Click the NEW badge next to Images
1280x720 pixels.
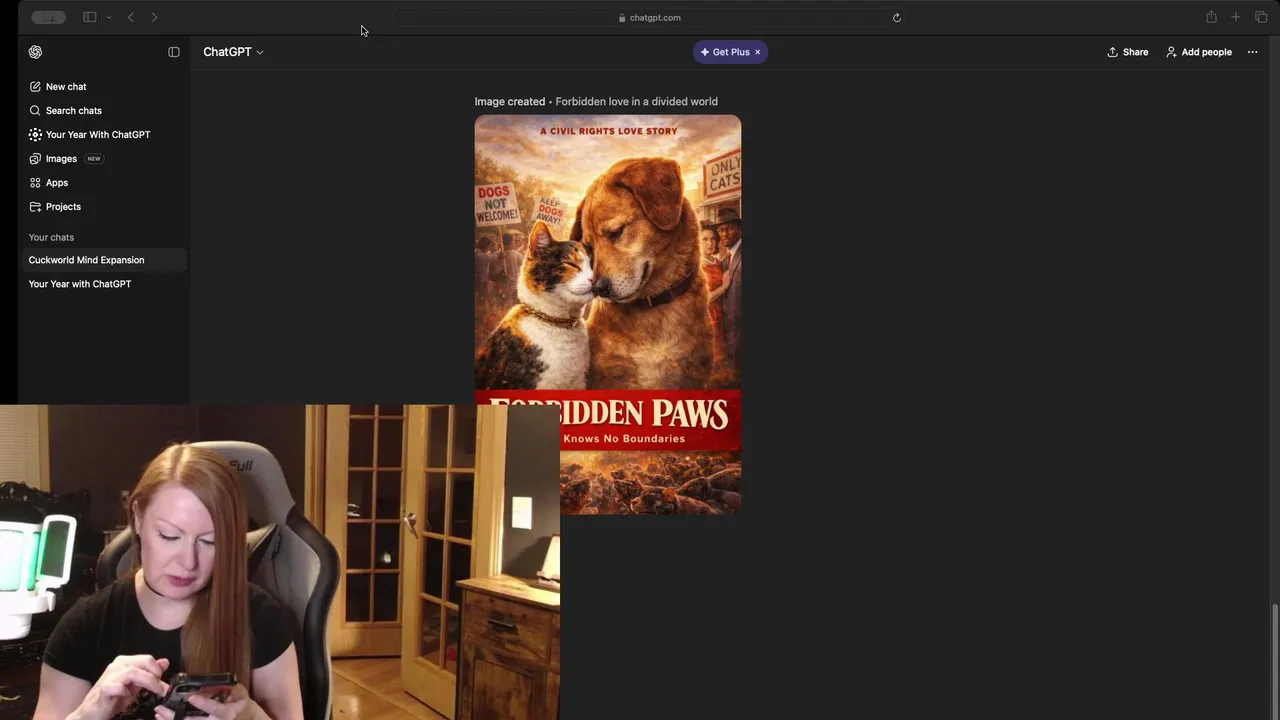point(94,159)
